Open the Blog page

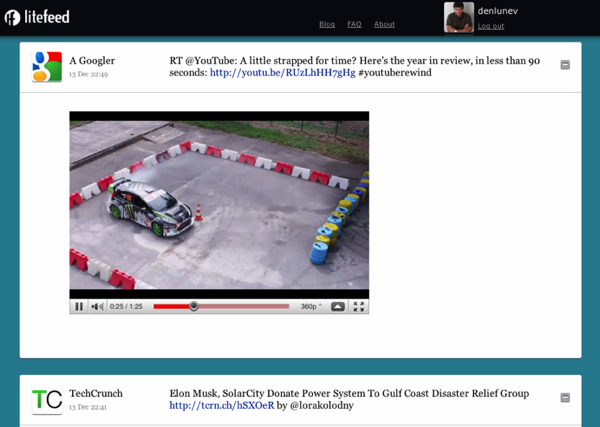pos(327,24)
